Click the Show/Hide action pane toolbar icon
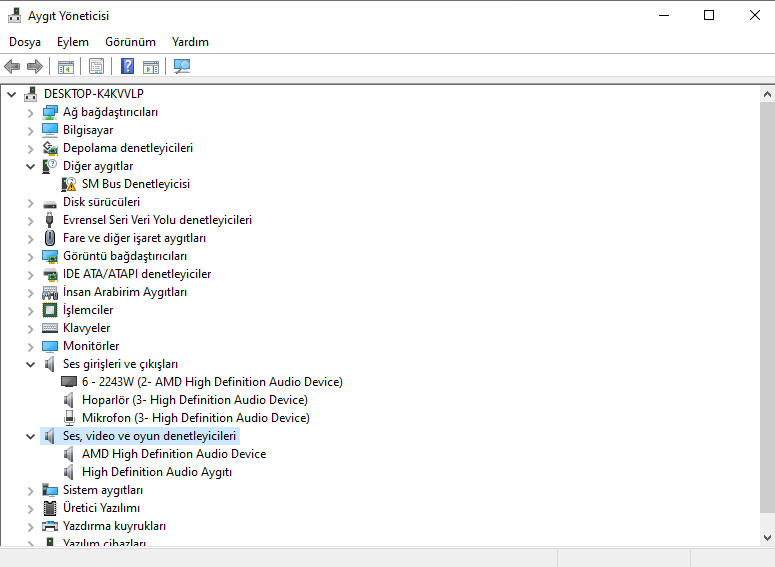 click(151, 66)
